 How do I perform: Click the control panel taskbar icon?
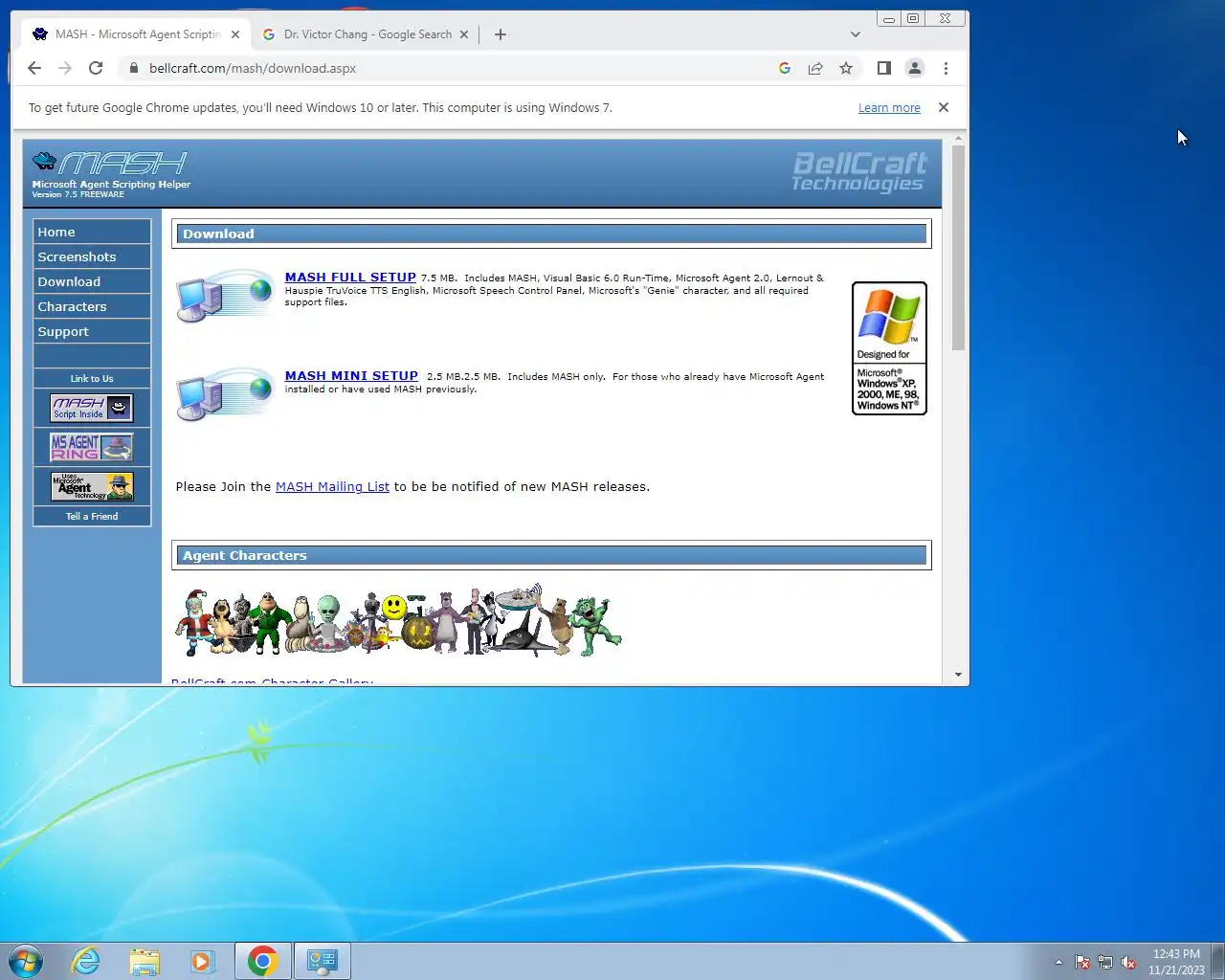[x=322, y=961]
